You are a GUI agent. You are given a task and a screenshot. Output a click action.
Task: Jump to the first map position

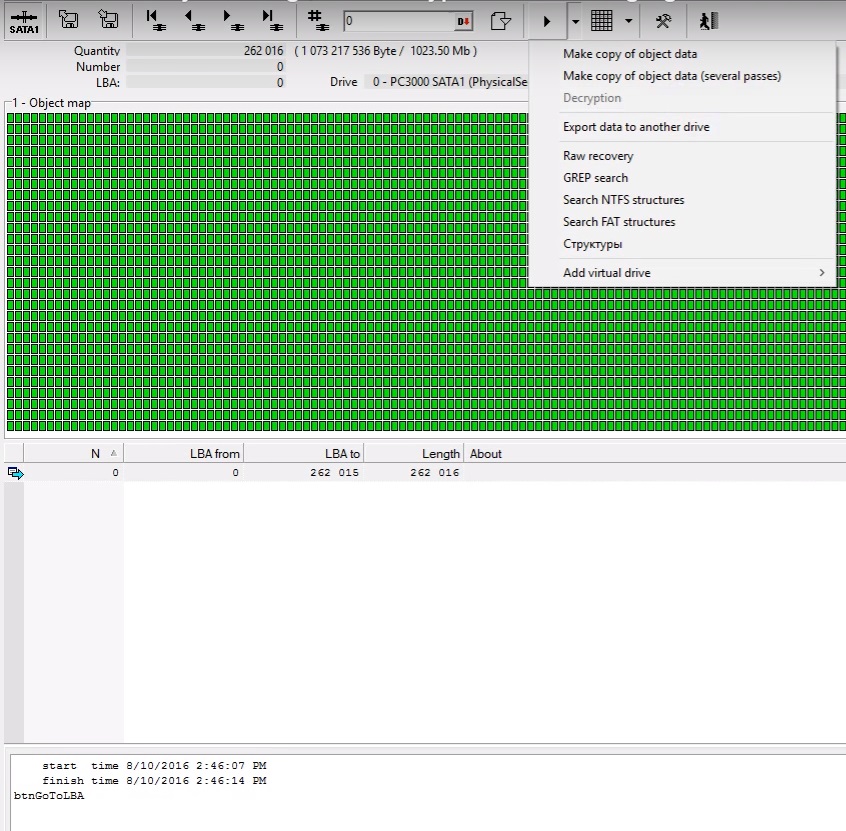[153, 20]
